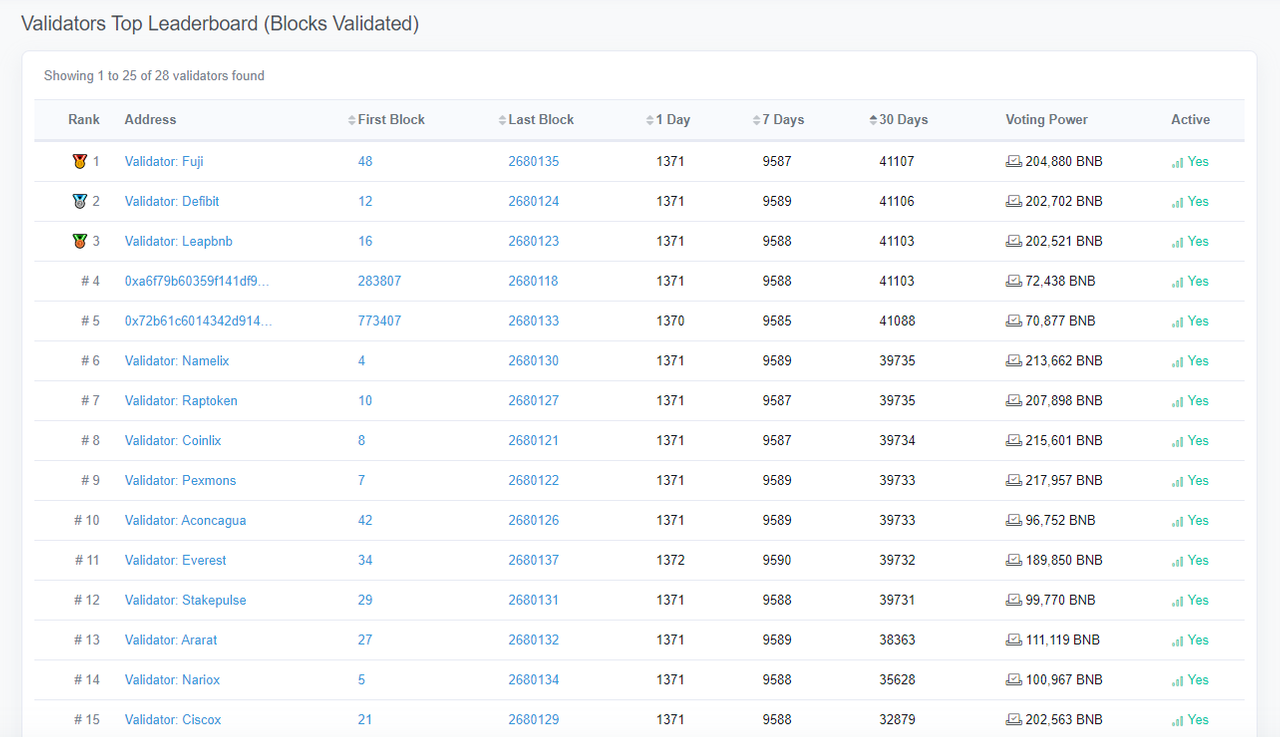This screenshot has height=737, width=1280.
Task: Open last block 2680118 link
Action: pos(534,281)
